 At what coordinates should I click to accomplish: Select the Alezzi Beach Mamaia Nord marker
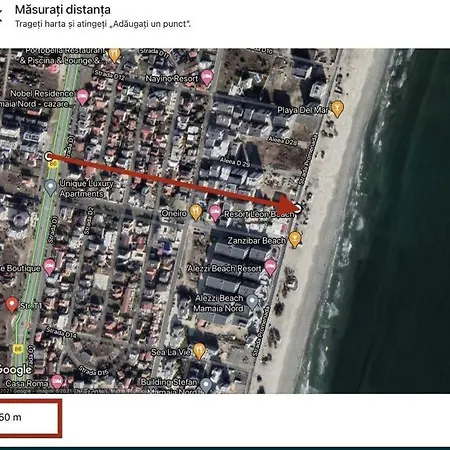click(252, 302)
